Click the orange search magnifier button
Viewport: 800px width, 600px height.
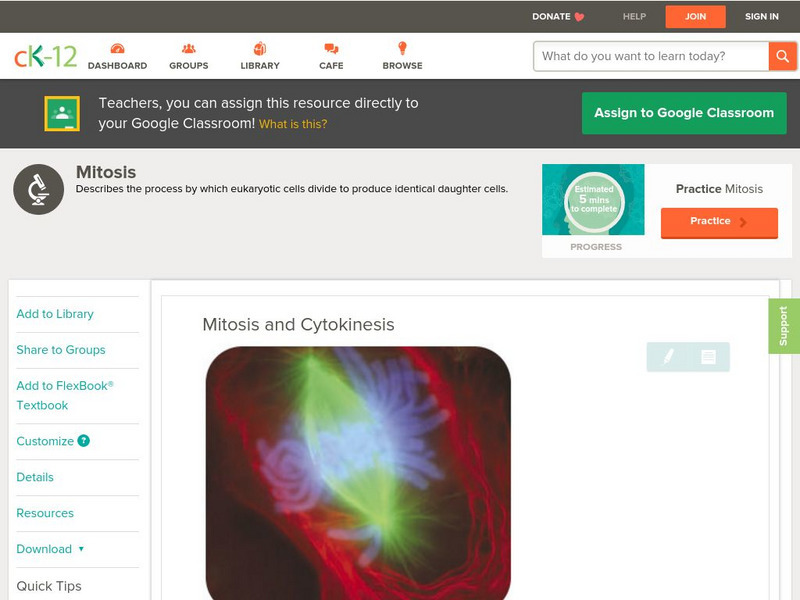coord(783,56)
